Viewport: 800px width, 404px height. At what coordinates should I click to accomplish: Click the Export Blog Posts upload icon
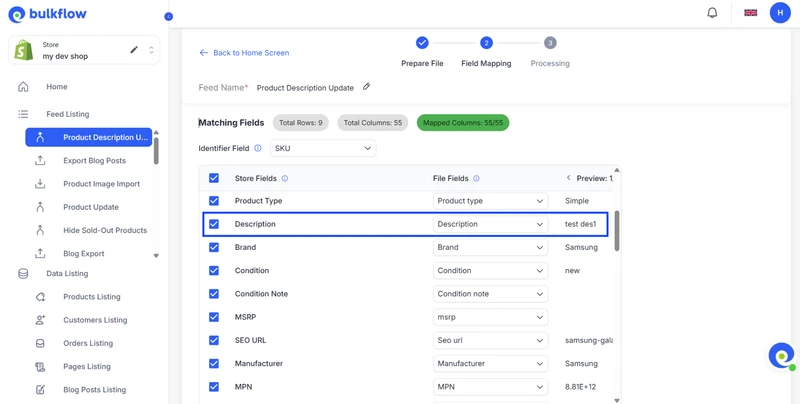[x=40, y=161]
